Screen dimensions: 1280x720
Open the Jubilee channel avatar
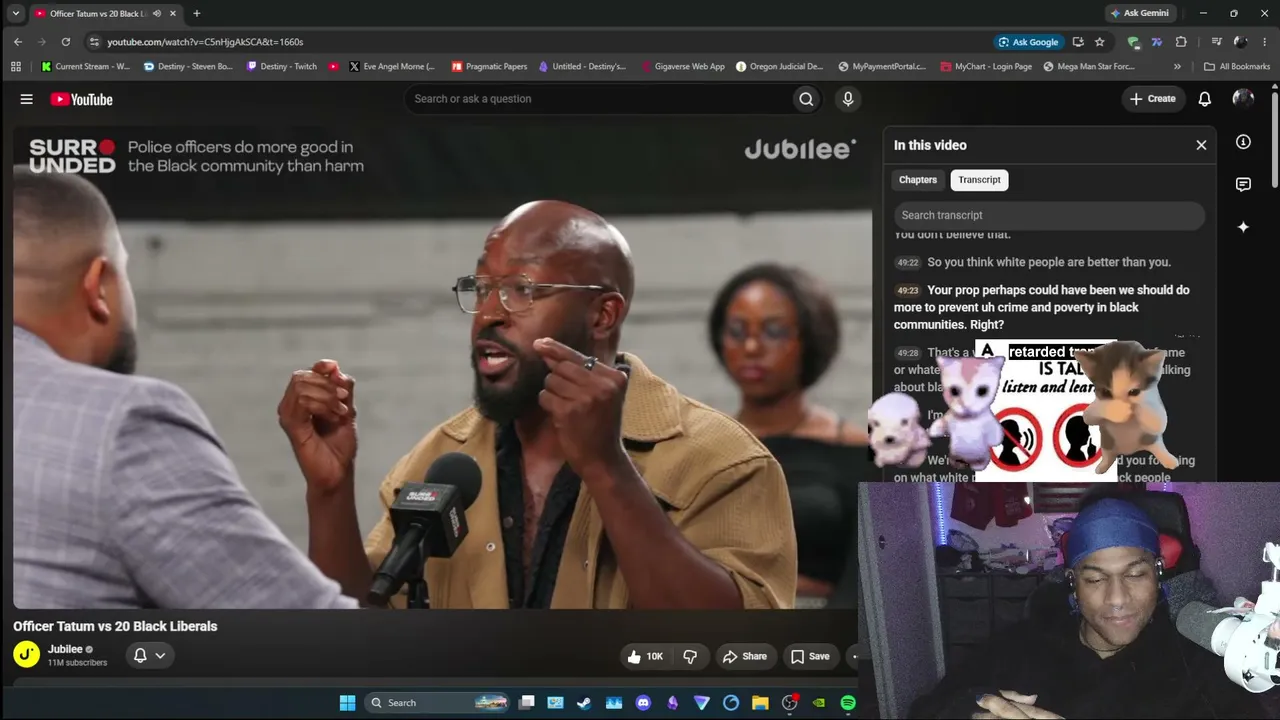click(26, 655)
